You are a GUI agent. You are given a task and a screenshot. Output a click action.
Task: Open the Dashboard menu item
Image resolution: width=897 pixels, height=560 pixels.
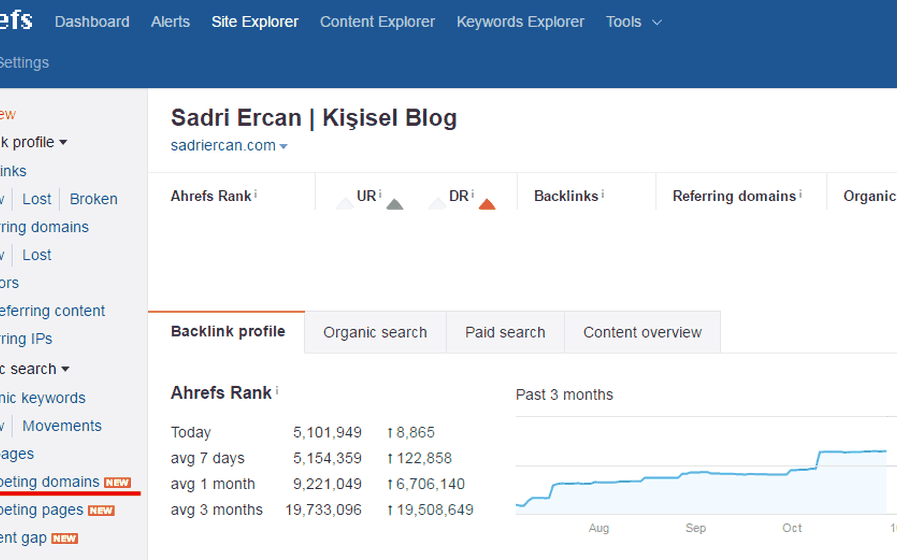[92, 22]
